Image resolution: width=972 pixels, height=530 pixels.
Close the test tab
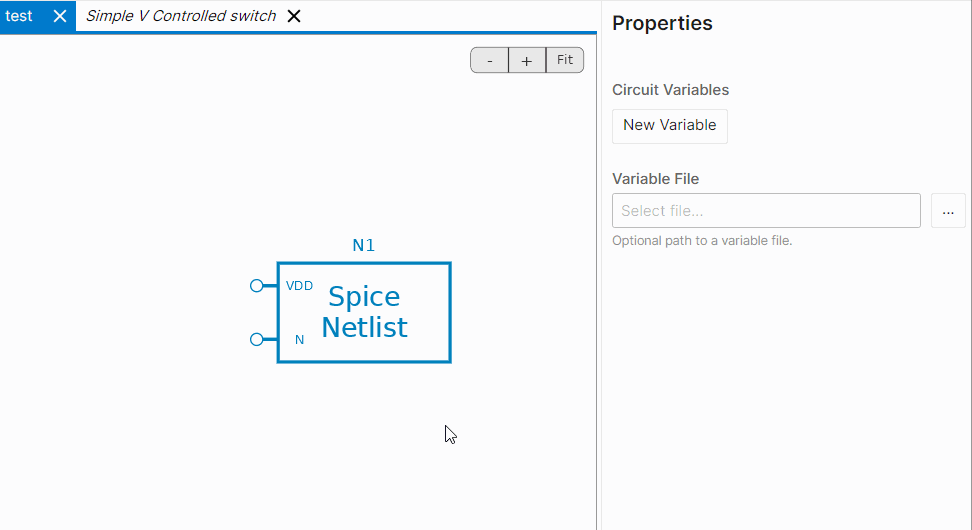60,16
